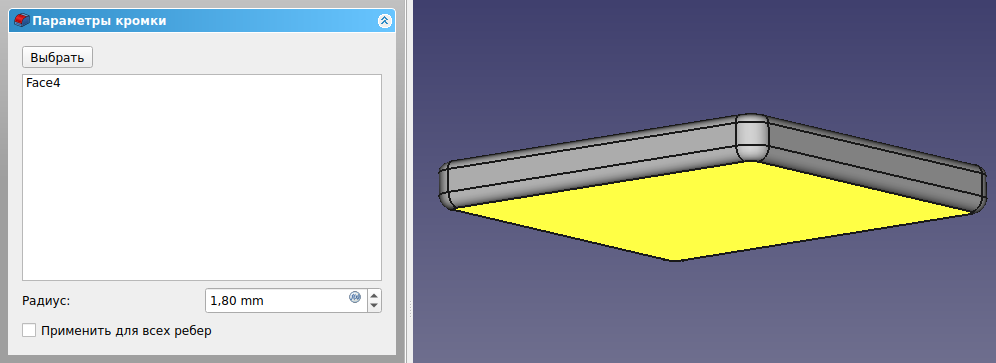This screenshot has width=996, height=363.
Task: Enable Применить для всех ребер checkbox
Action: (29, 331)
